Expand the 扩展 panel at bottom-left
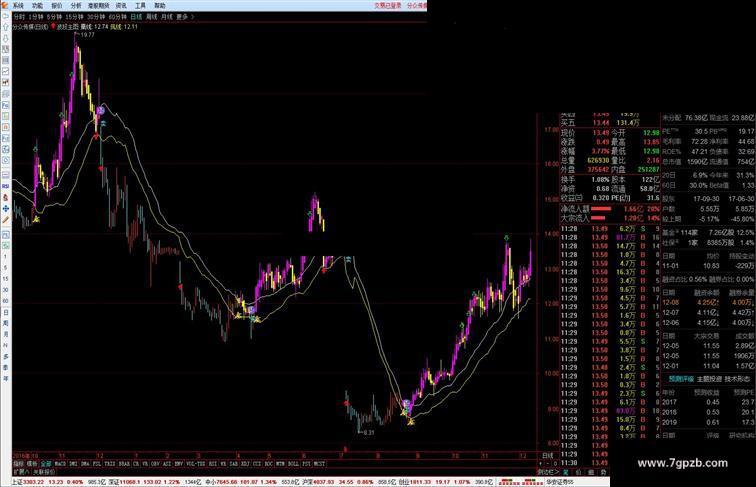The image size is (756, 487). coord(21,472)
